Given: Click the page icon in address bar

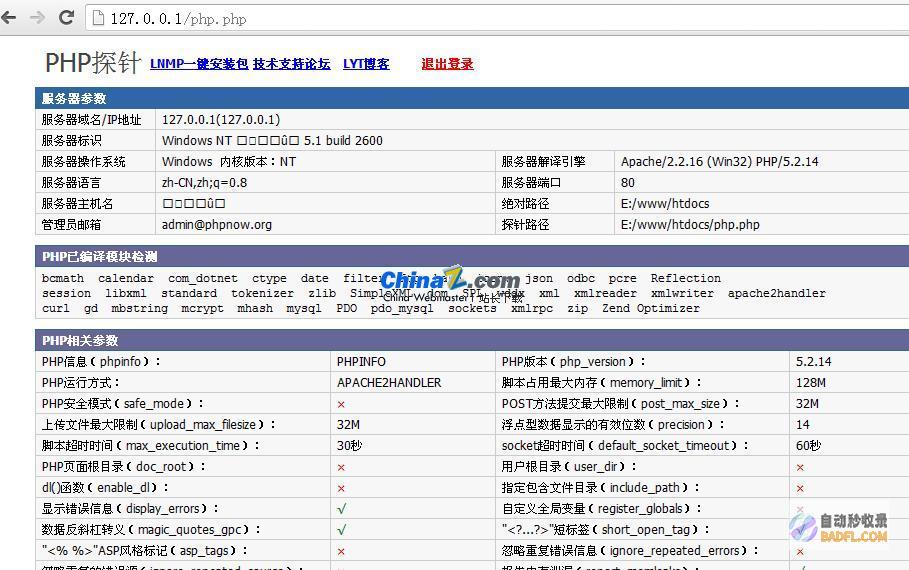Looking at the screenshot, I should coord(99,19).
